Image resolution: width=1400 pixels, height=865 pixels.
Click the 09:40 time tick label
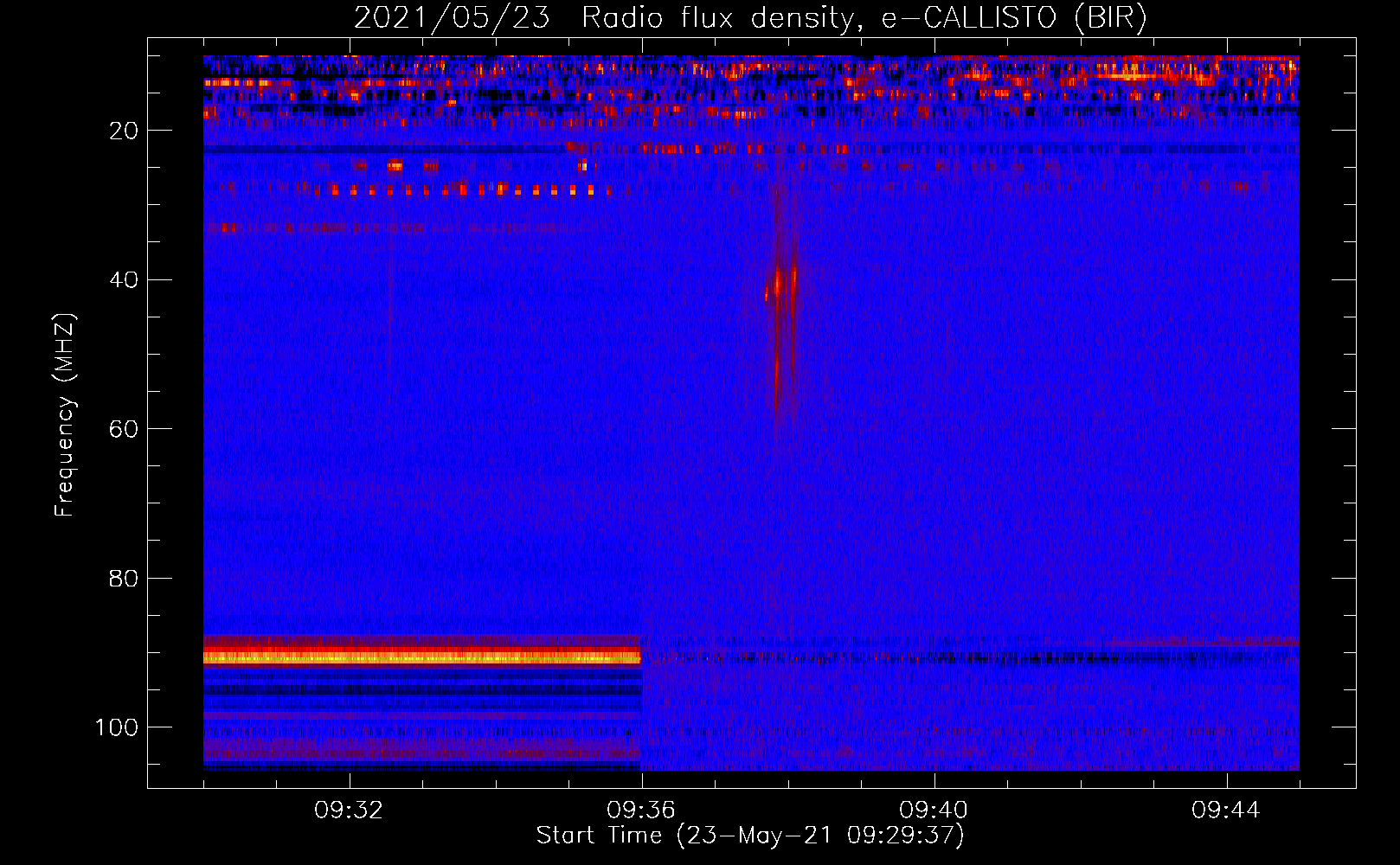tap(934, 811)
